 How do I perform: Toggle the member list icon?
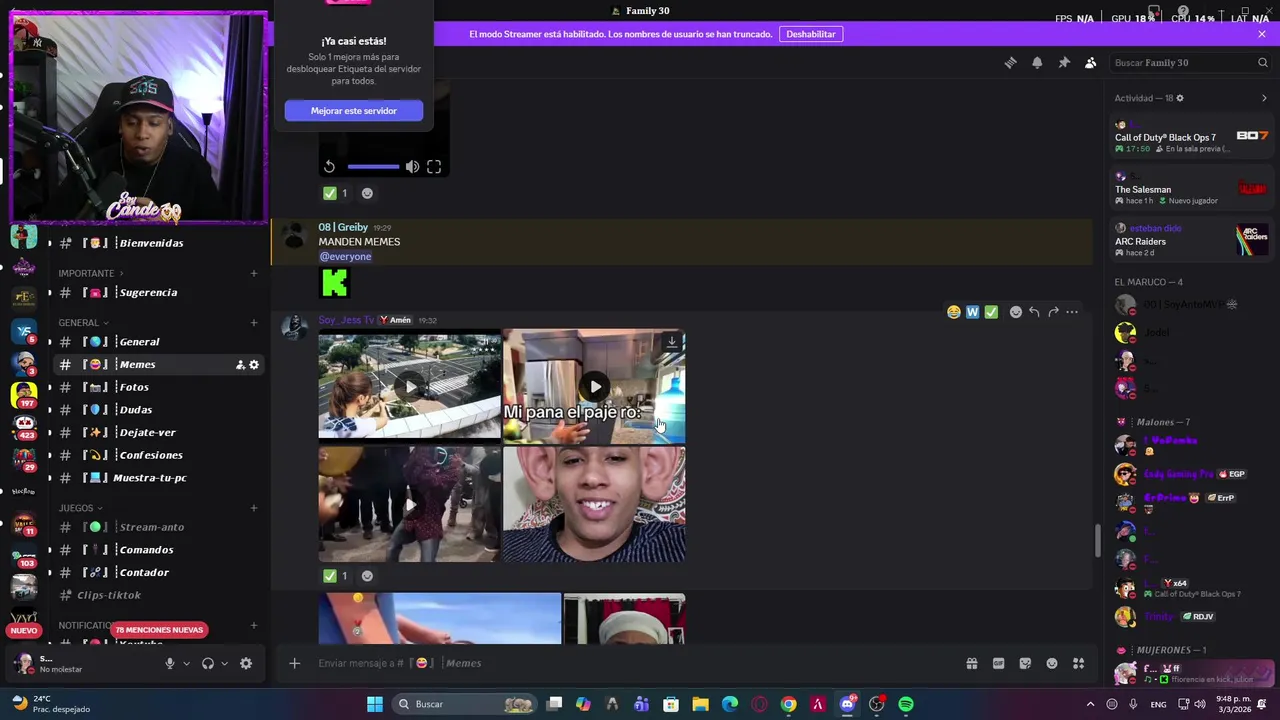[x=1091, y=62]
